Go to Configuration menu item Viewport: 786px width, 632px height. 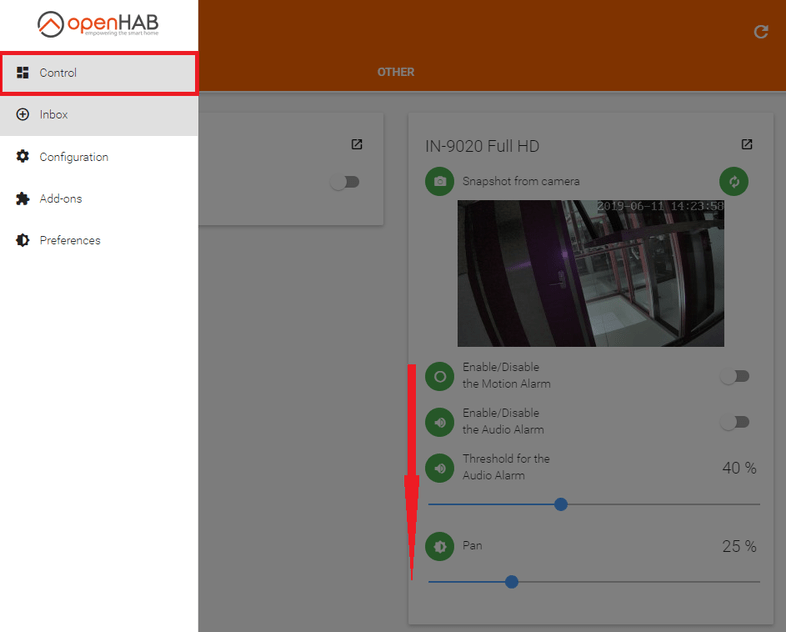[x=98, y=157]
